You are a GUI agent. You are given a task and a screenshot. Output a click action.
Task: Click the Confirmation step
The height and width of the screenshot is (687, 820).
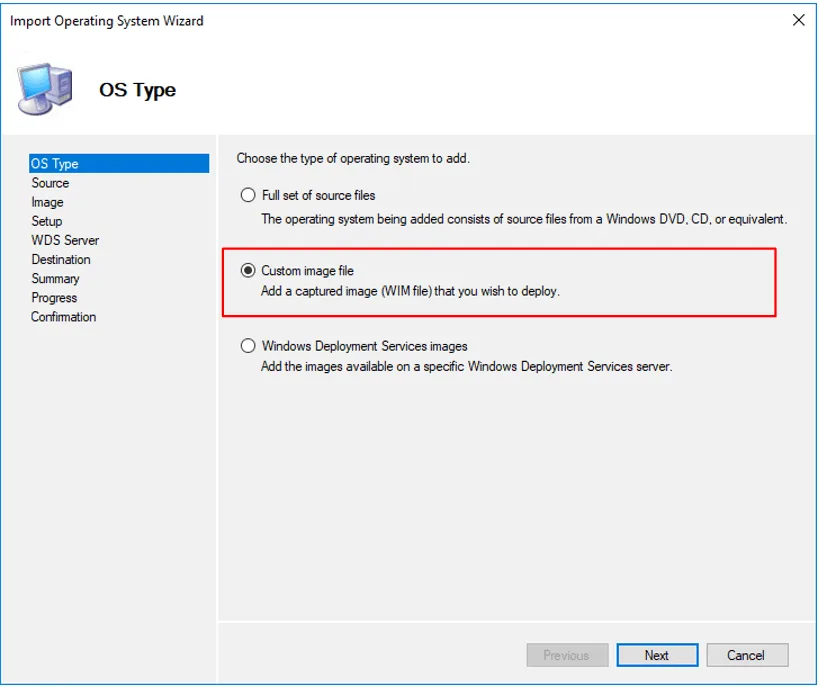[63, 317]
